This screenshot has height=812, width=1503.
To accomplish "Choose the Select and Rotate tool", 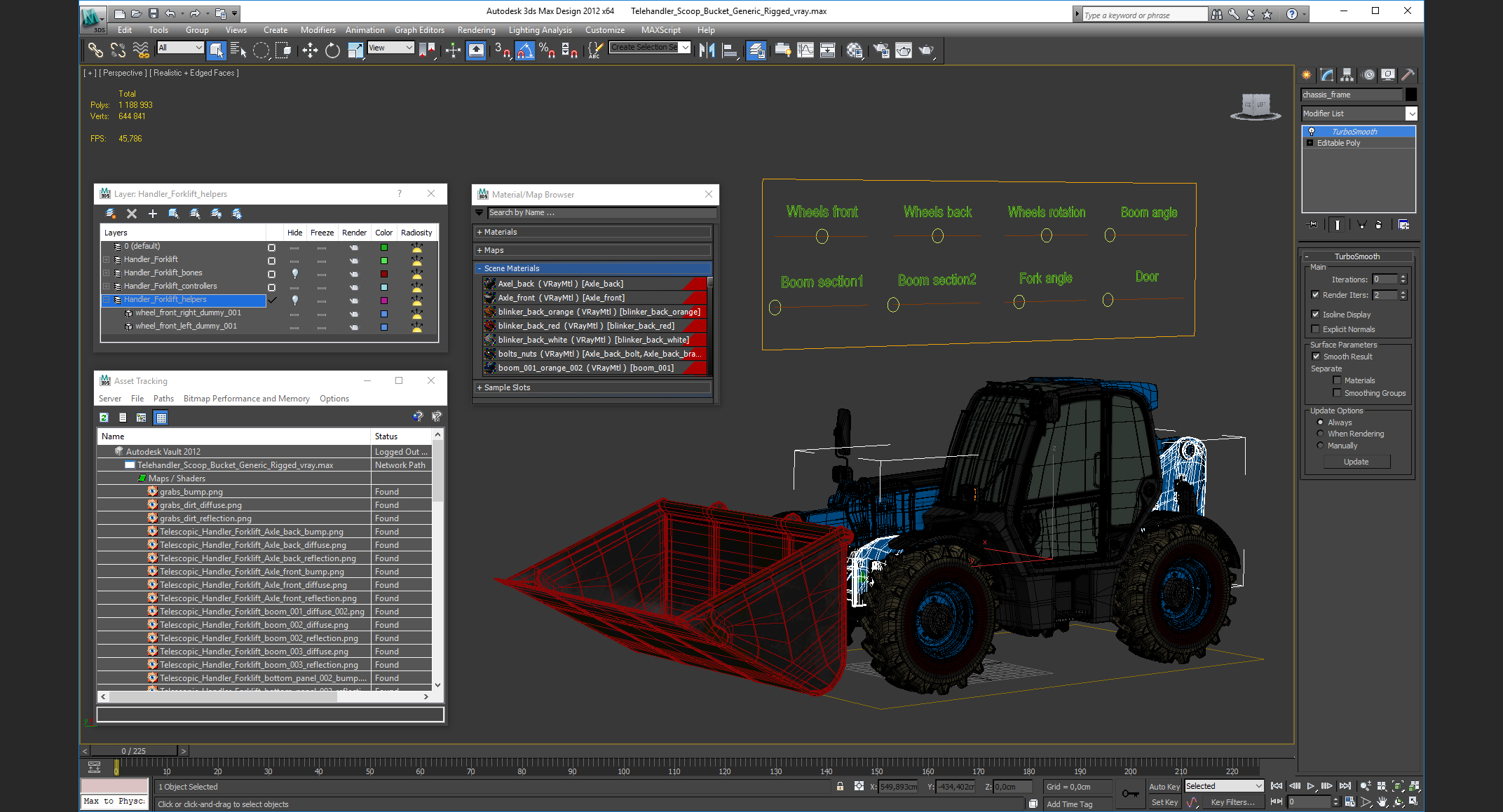I will (332, 50).
